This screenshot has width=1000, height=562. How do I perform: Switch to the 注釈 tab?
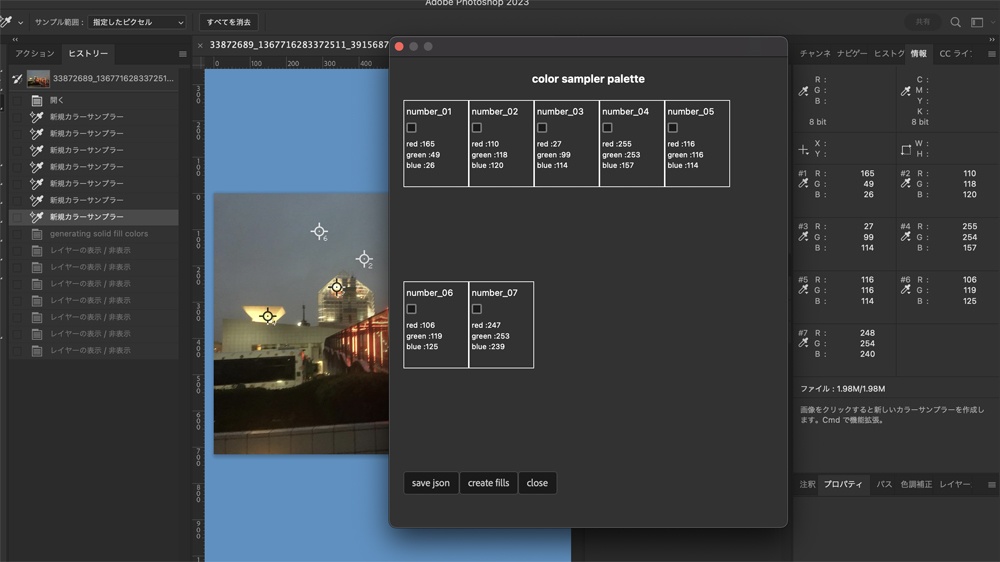point(807,484)
